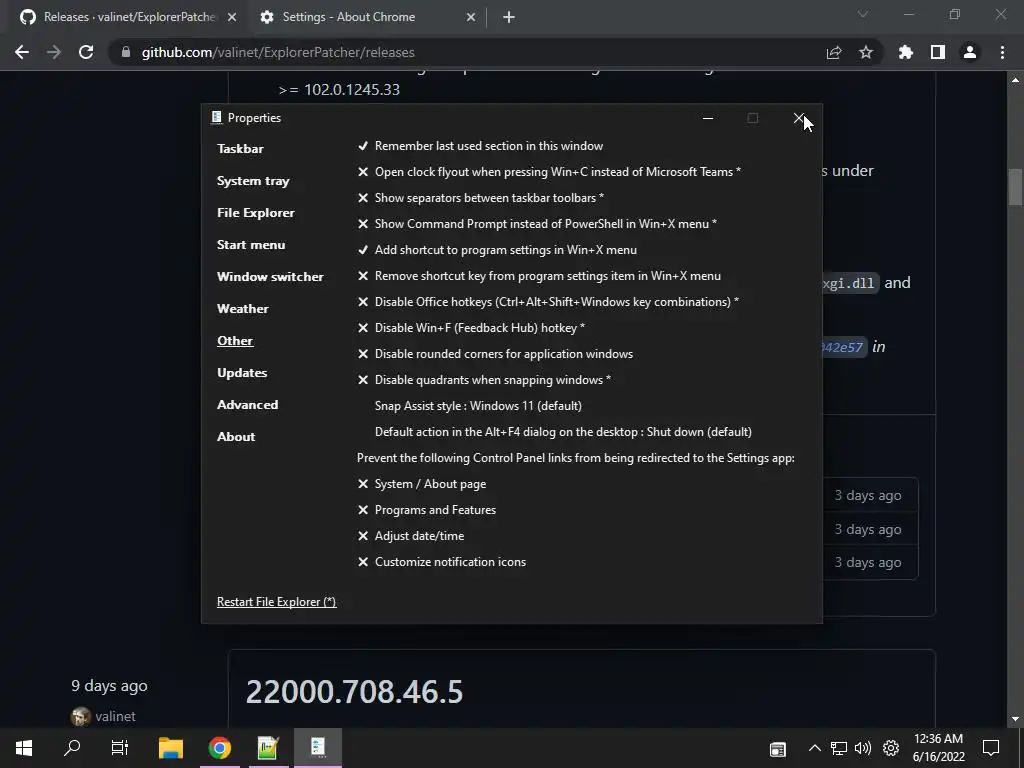Image resolution: width=1024 pixels, height=768 pixels.
Task: Share this page icon in address bar
Action: pos(834,52)
